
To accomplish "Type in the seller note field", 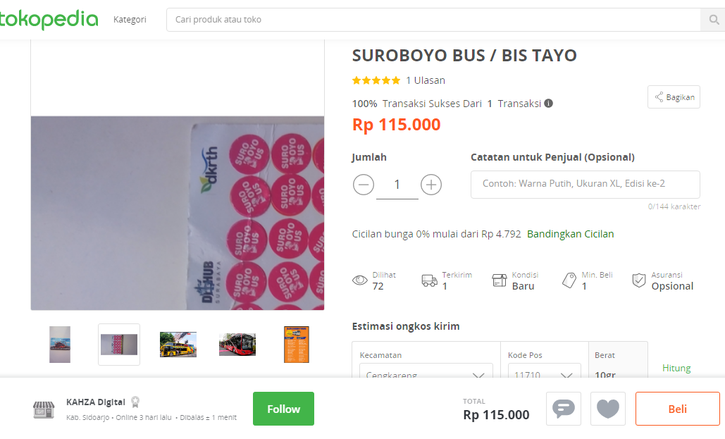I will point(585,184).
